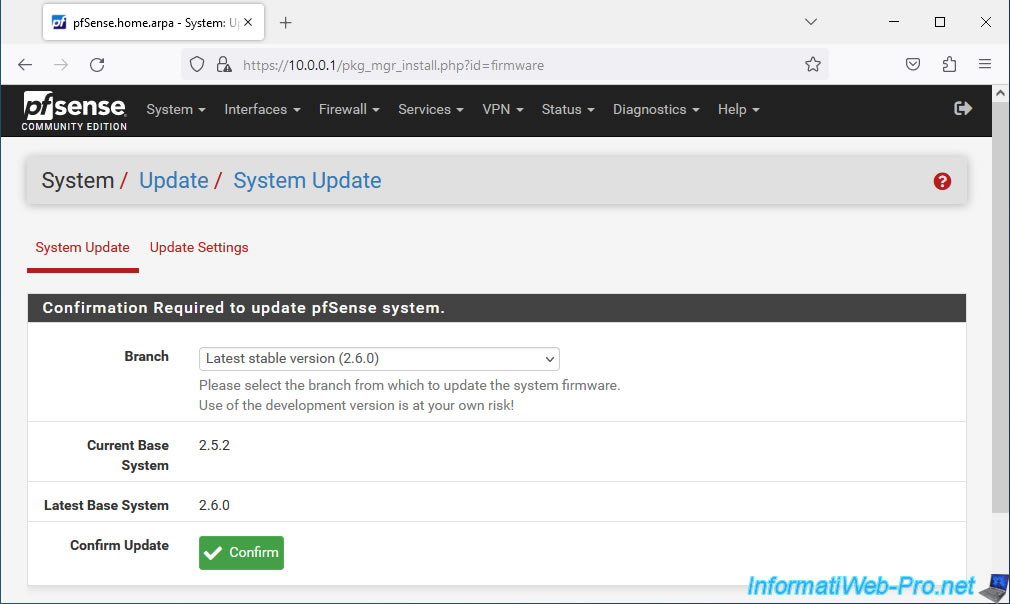
Task: Click the browser forward arrow
Action: 61,64
